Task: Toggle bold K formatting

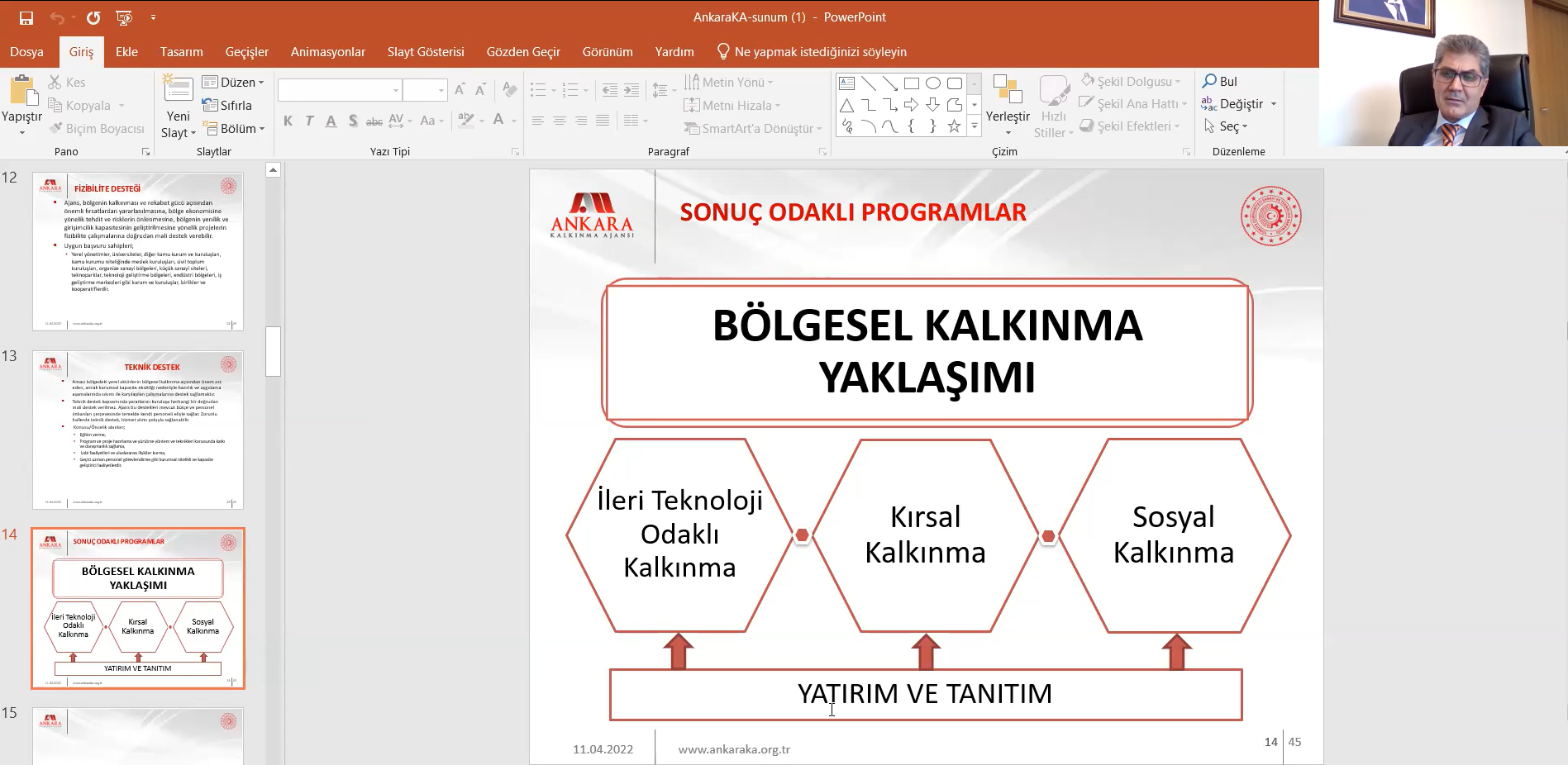Action: 288,121
